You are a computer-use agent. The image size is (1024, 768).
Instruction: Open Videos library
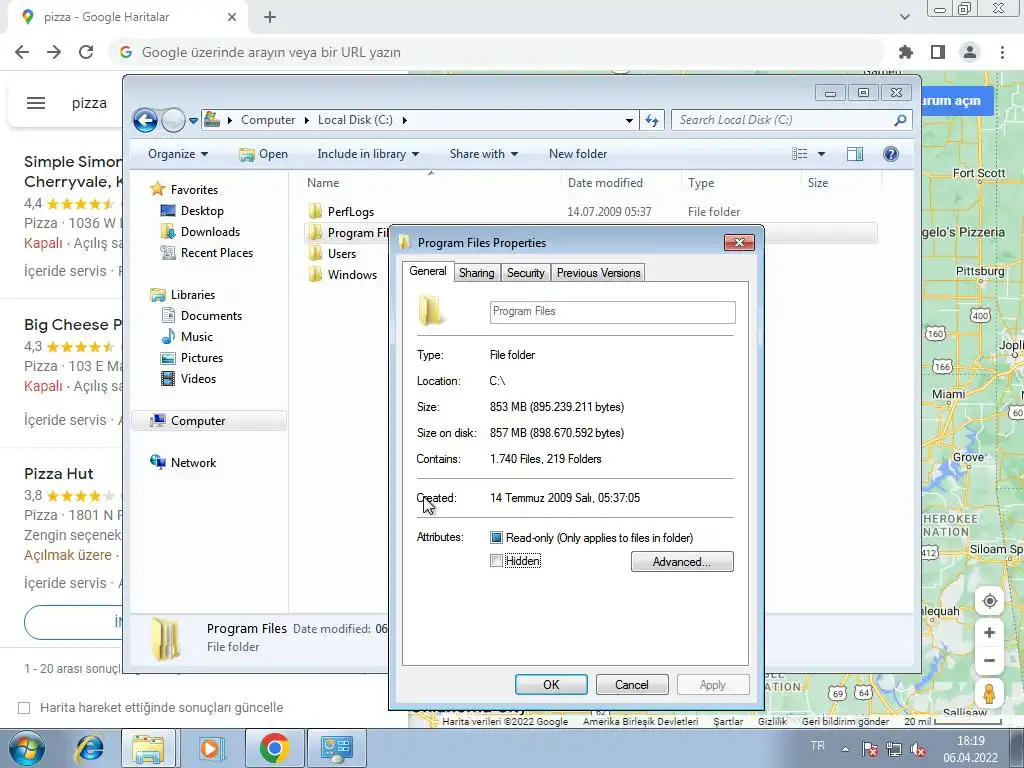point(198,379)
